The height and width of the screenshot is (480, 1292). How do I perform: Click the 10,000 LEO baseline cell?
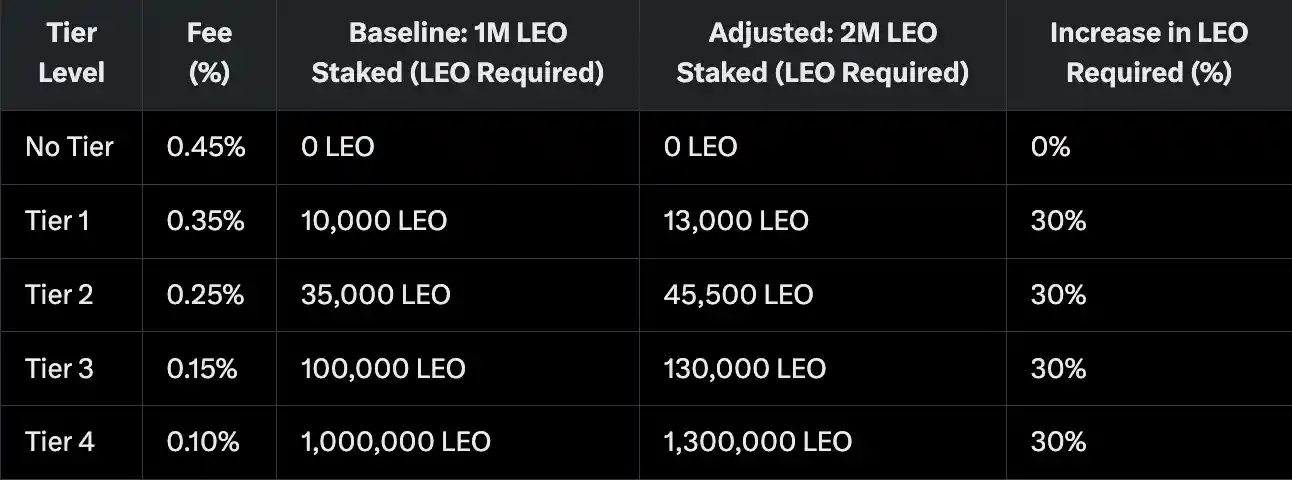pyautogui.click(x=374, y=220)
